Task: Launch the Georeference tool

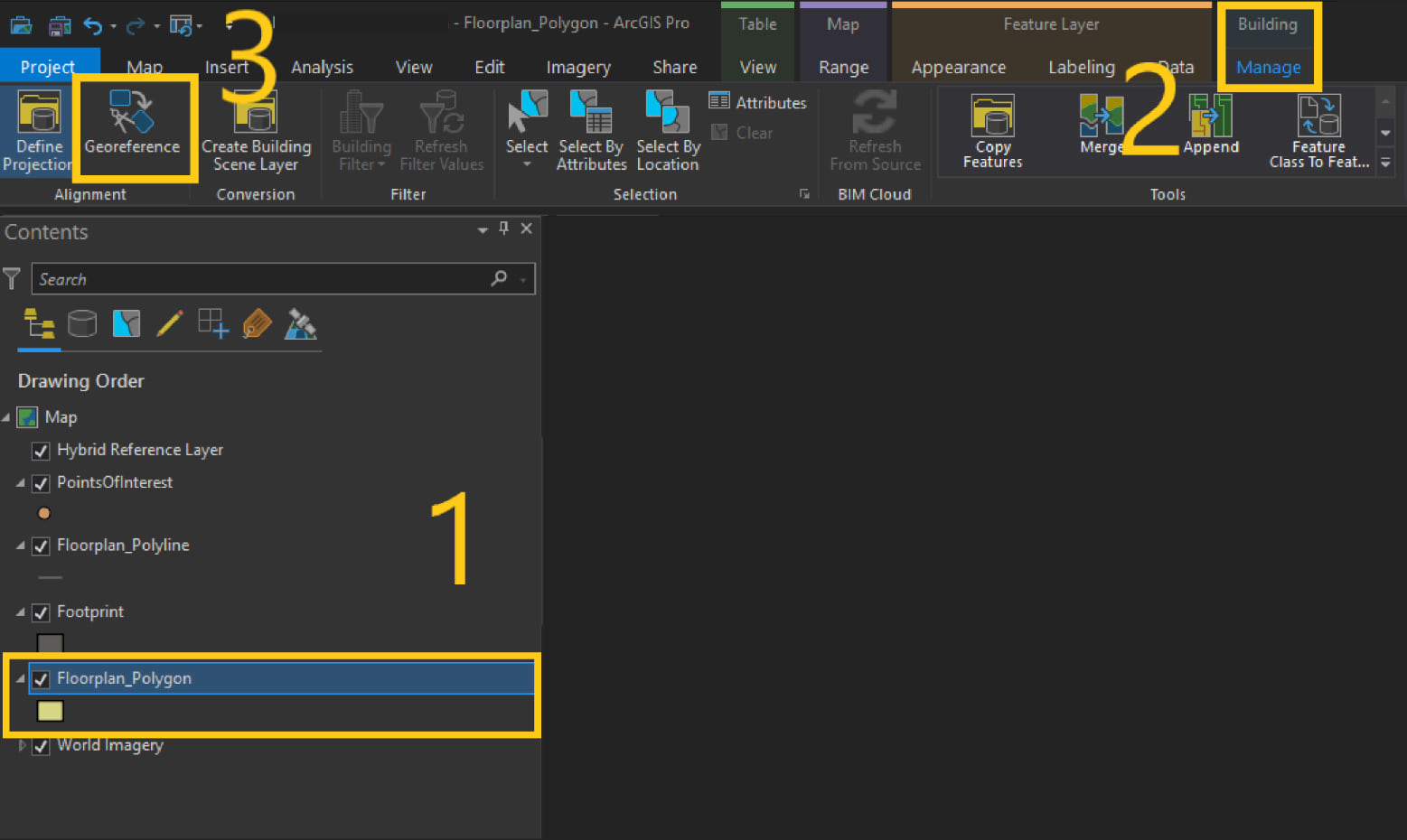Action: (x=132, y=124)
